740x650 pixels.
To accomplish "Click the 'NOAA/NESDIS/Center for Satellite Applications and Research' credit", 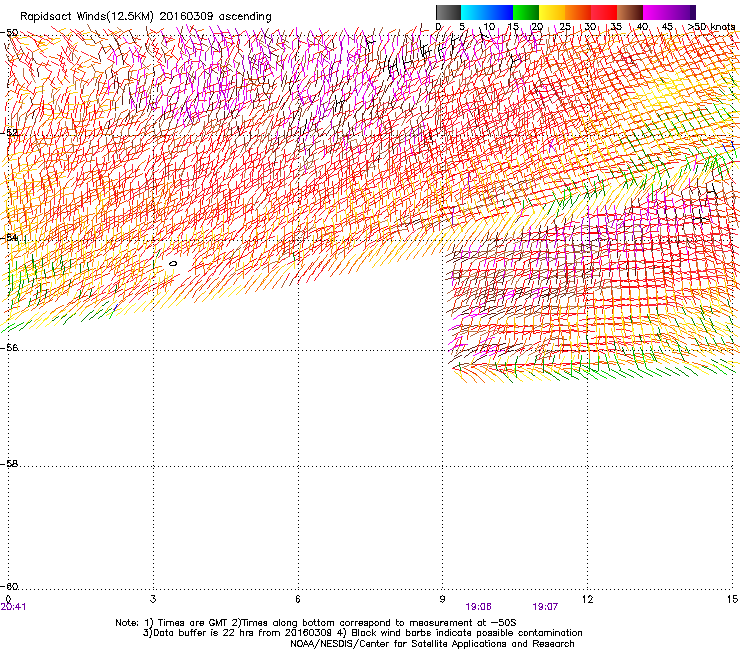I will coord(432,644).
